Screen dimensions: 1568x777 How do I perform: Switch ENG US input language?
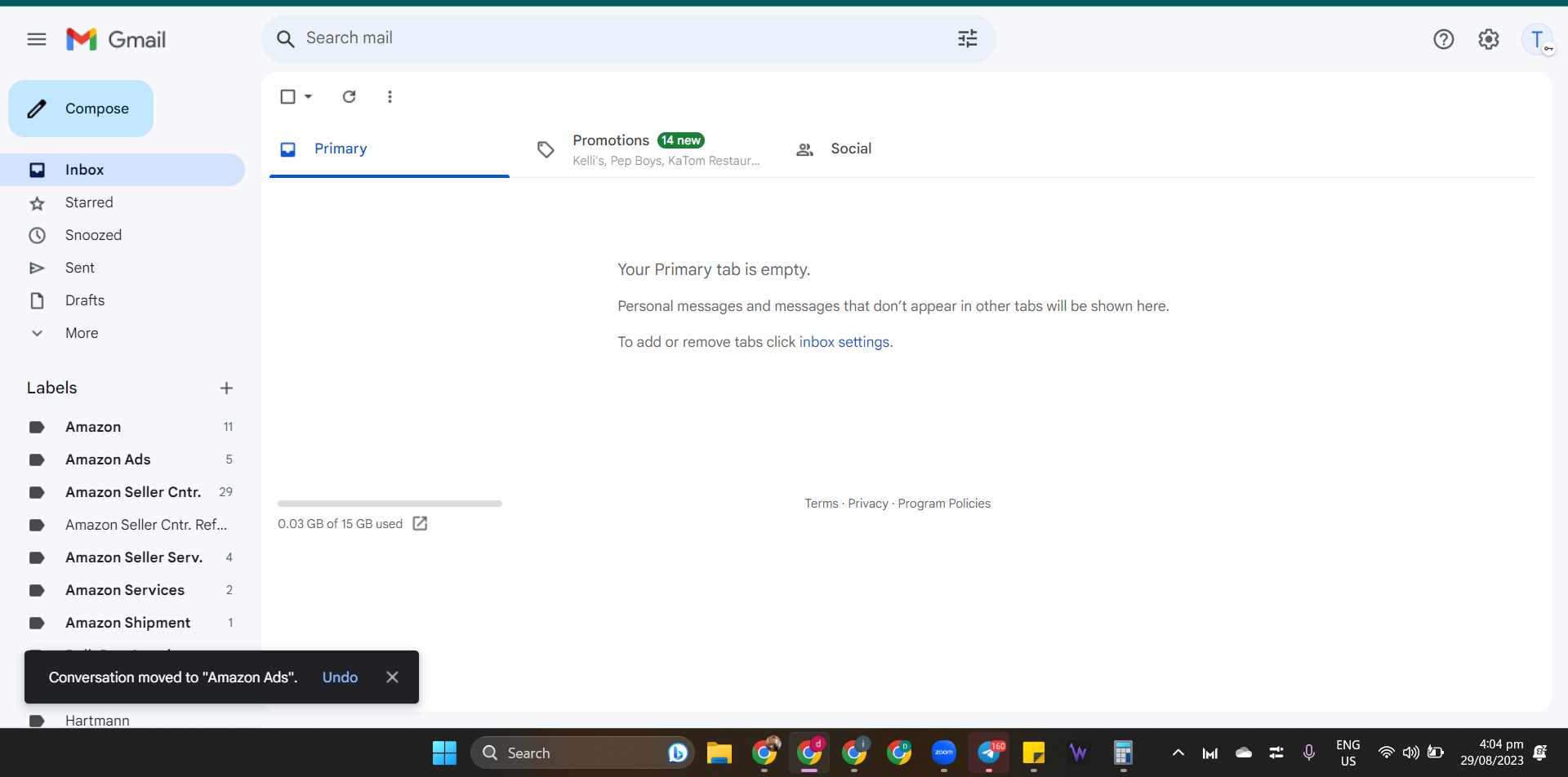pos(1348,753)
